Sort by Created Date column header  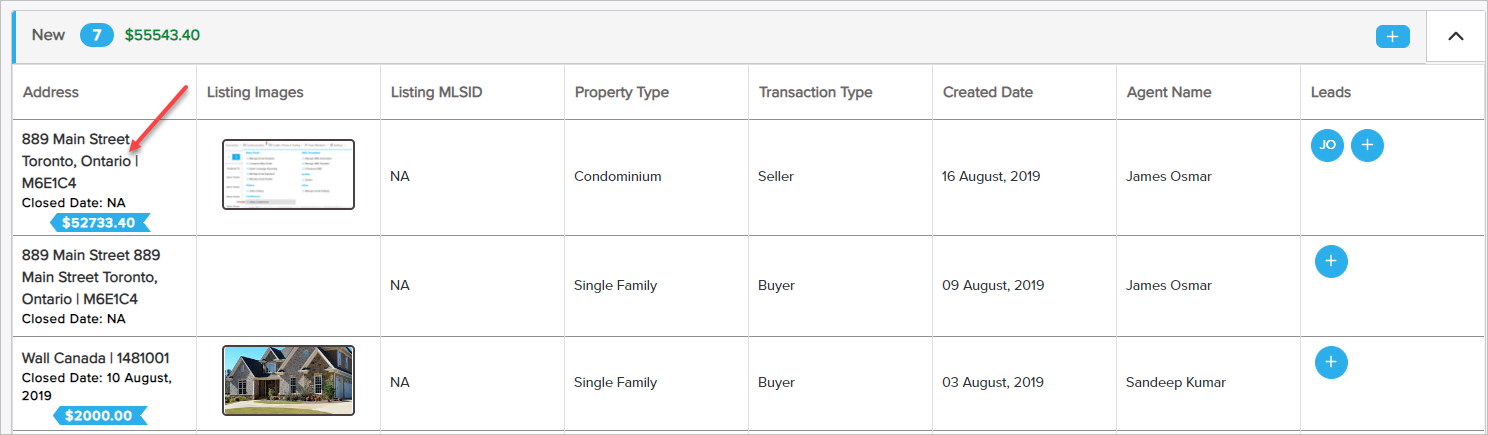987,92
